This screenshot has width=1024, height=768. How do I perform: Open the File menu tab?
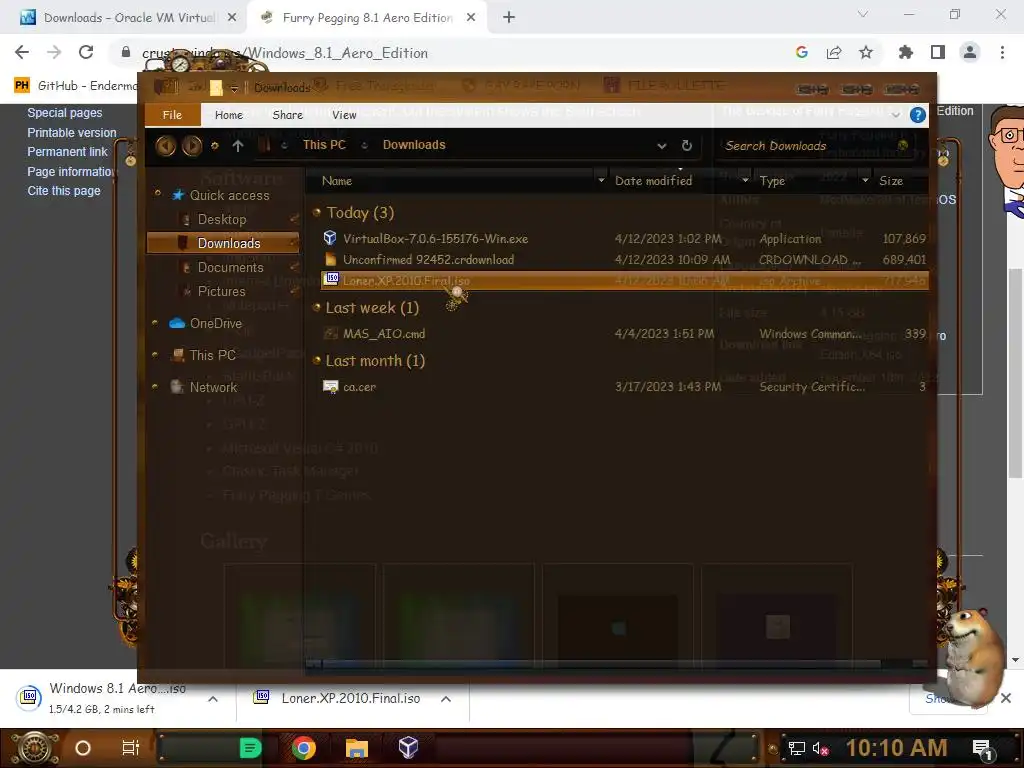[x=172, y=115]
